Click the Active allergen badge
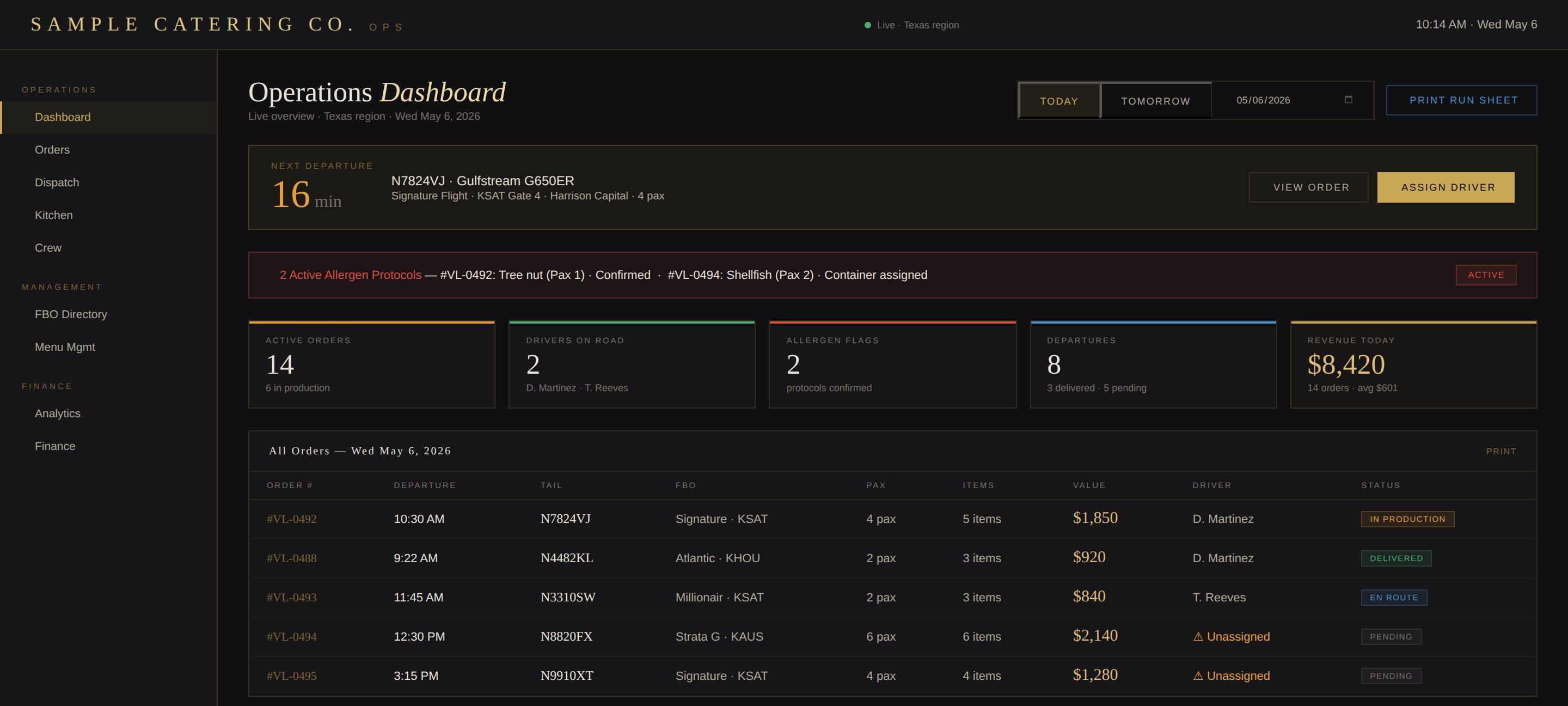Image resolution: width=1568 pixels, height=706 pixels. point(1486,275)
